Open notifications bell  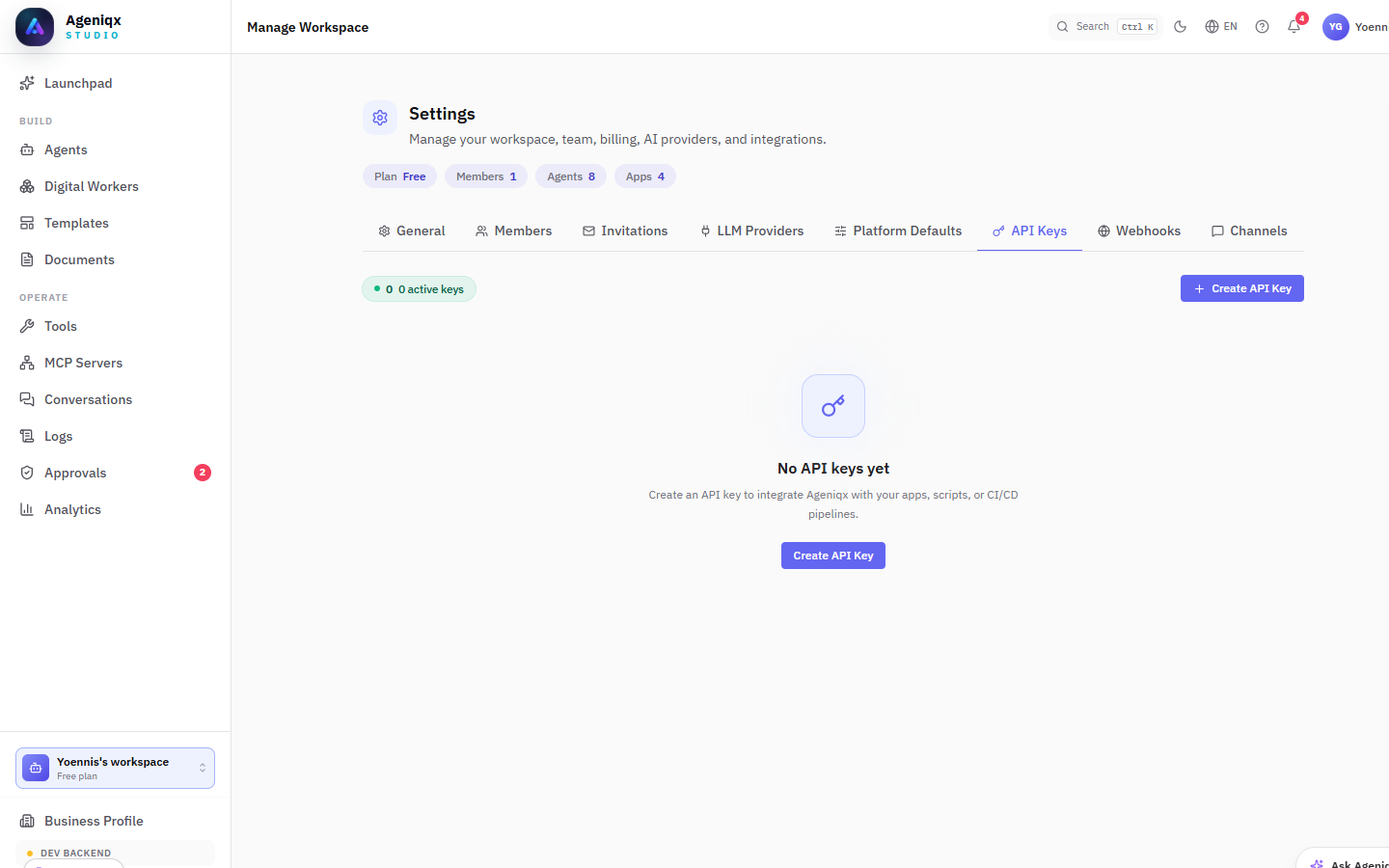pos(1294,27)
